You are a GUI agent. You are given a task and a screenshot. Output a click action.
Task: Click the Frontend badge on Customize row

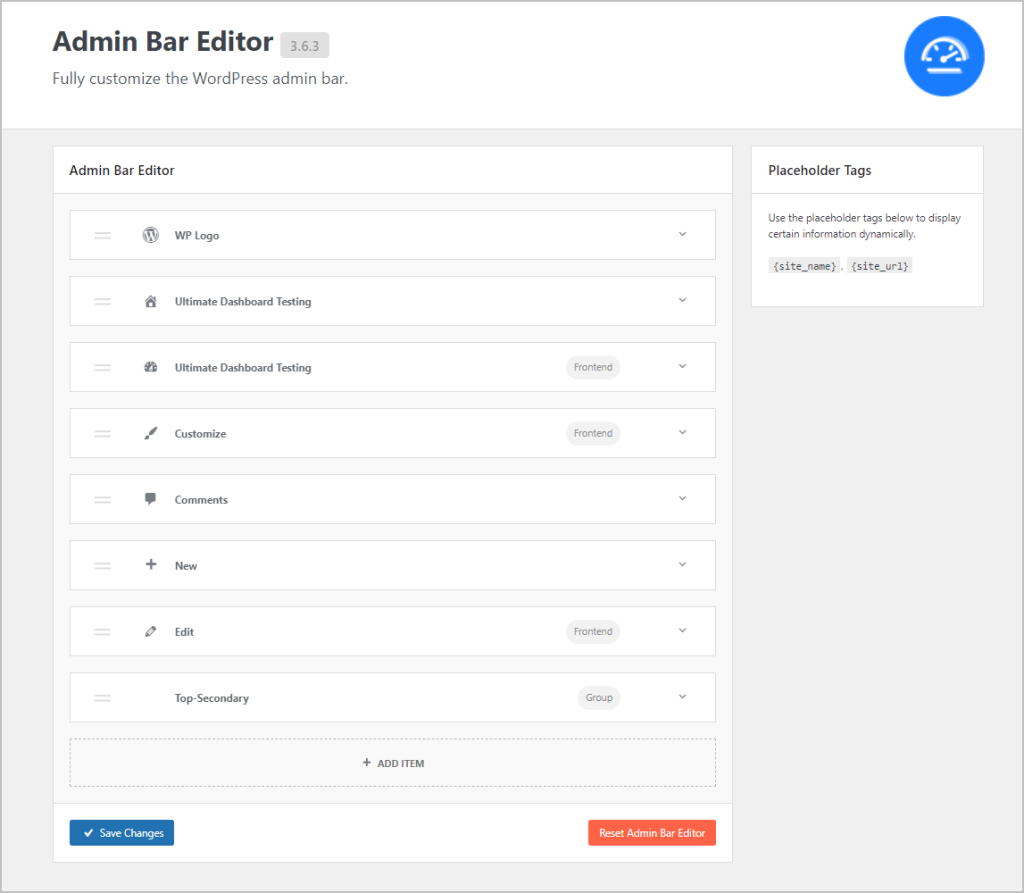[x=593, y=433]
